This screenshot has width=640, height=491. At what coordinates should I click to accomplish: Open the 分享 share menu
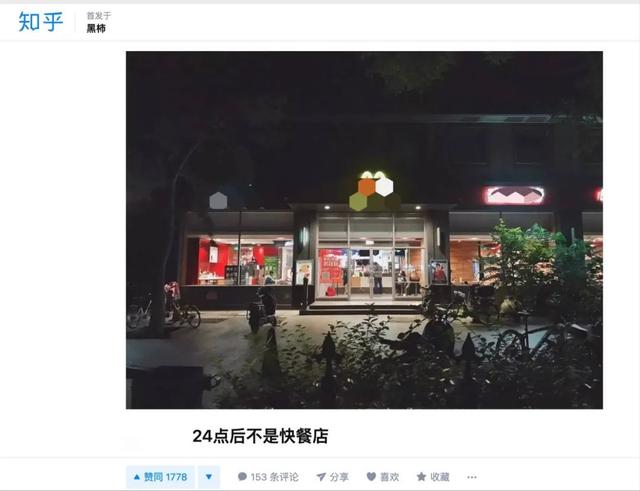tap(333, 477)
